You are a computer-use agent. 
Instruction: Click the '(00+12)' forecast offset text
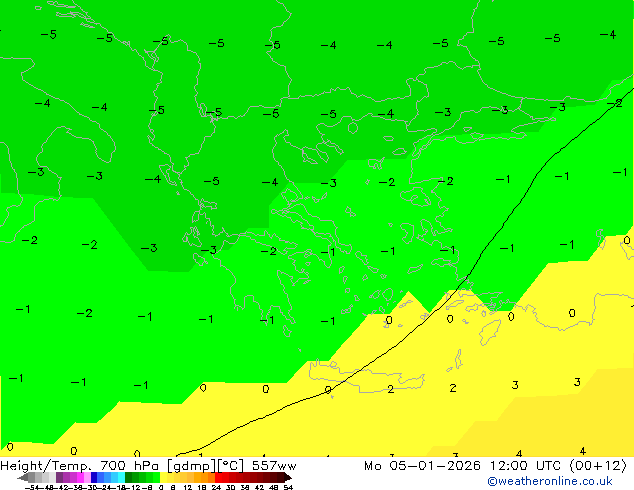598,466
